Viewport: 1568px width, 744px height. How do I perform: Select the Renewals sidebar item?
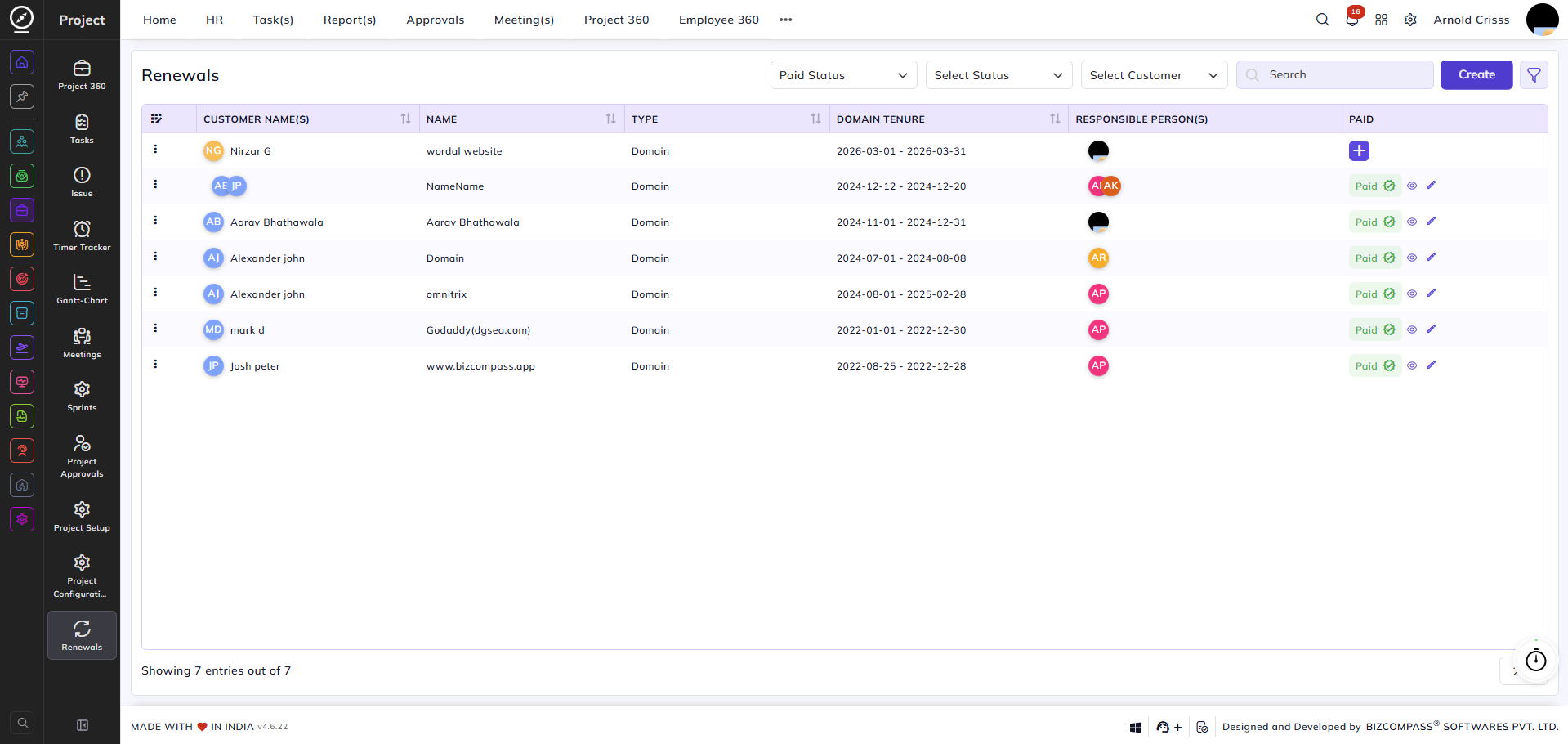82,635
